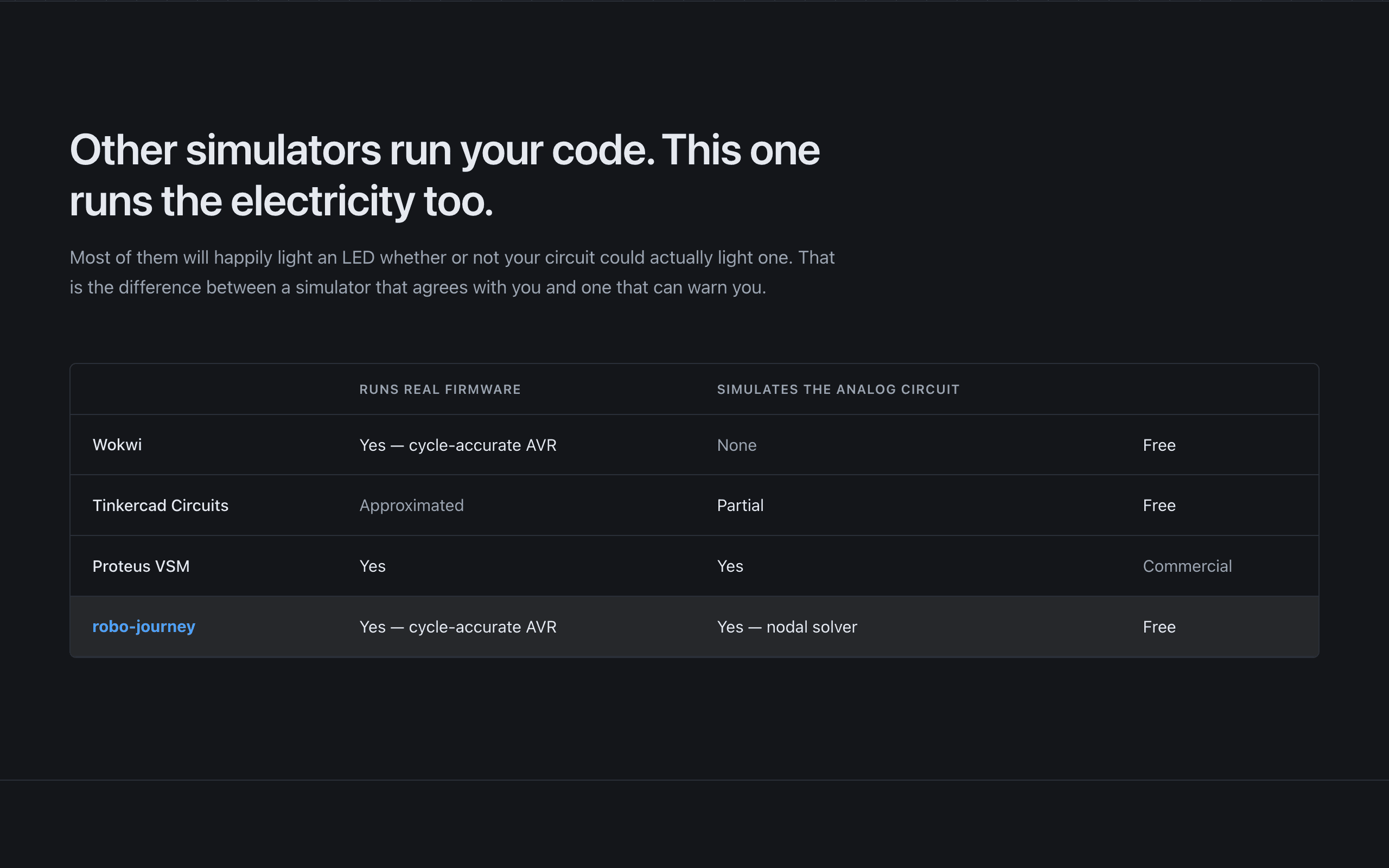
Task: Click the "Approximated" cell for Tinkercad Circuits
Action: point(411,506)
